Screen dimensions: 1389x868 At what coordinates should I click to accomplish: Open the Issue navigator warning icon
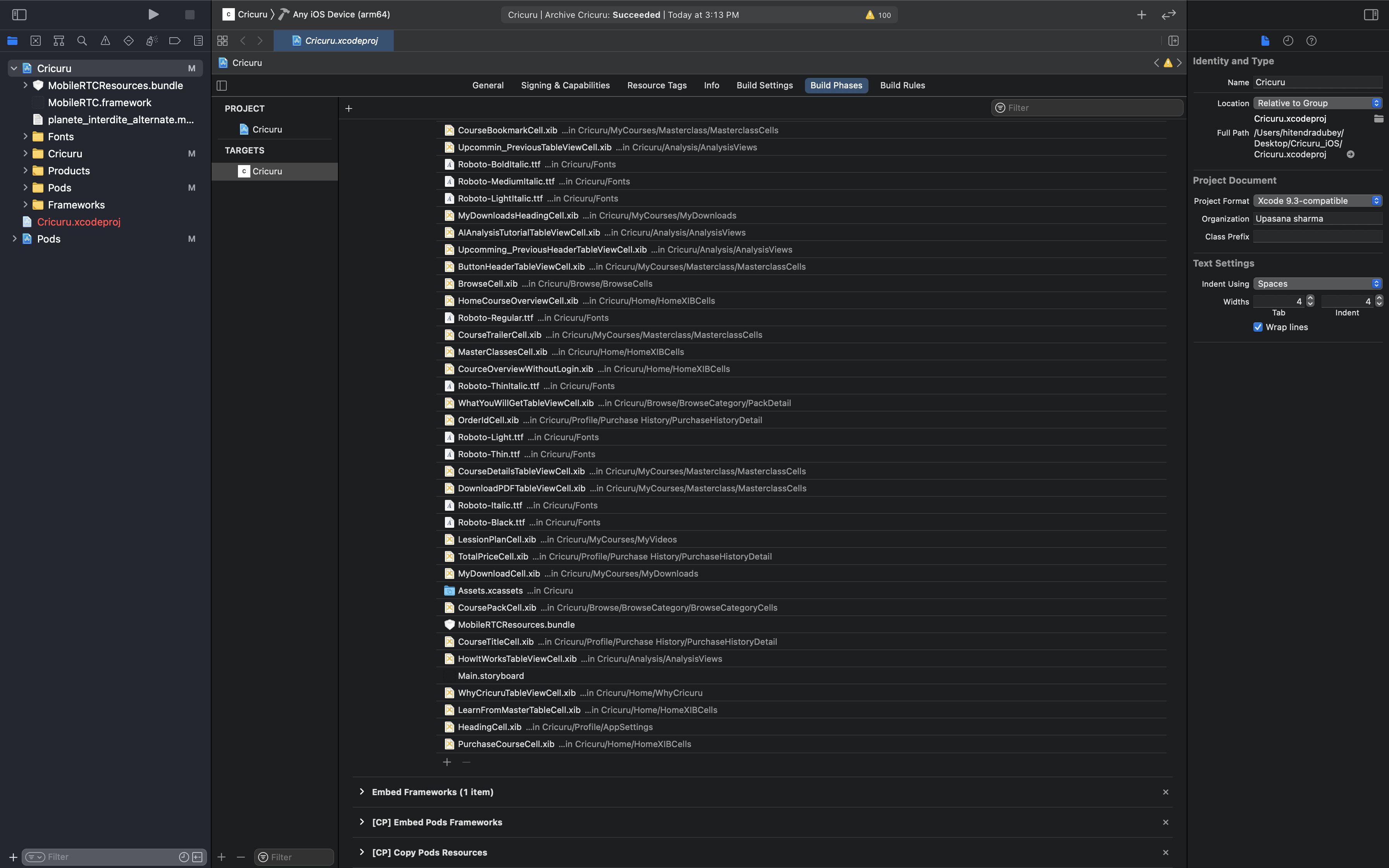pos(105,41)
